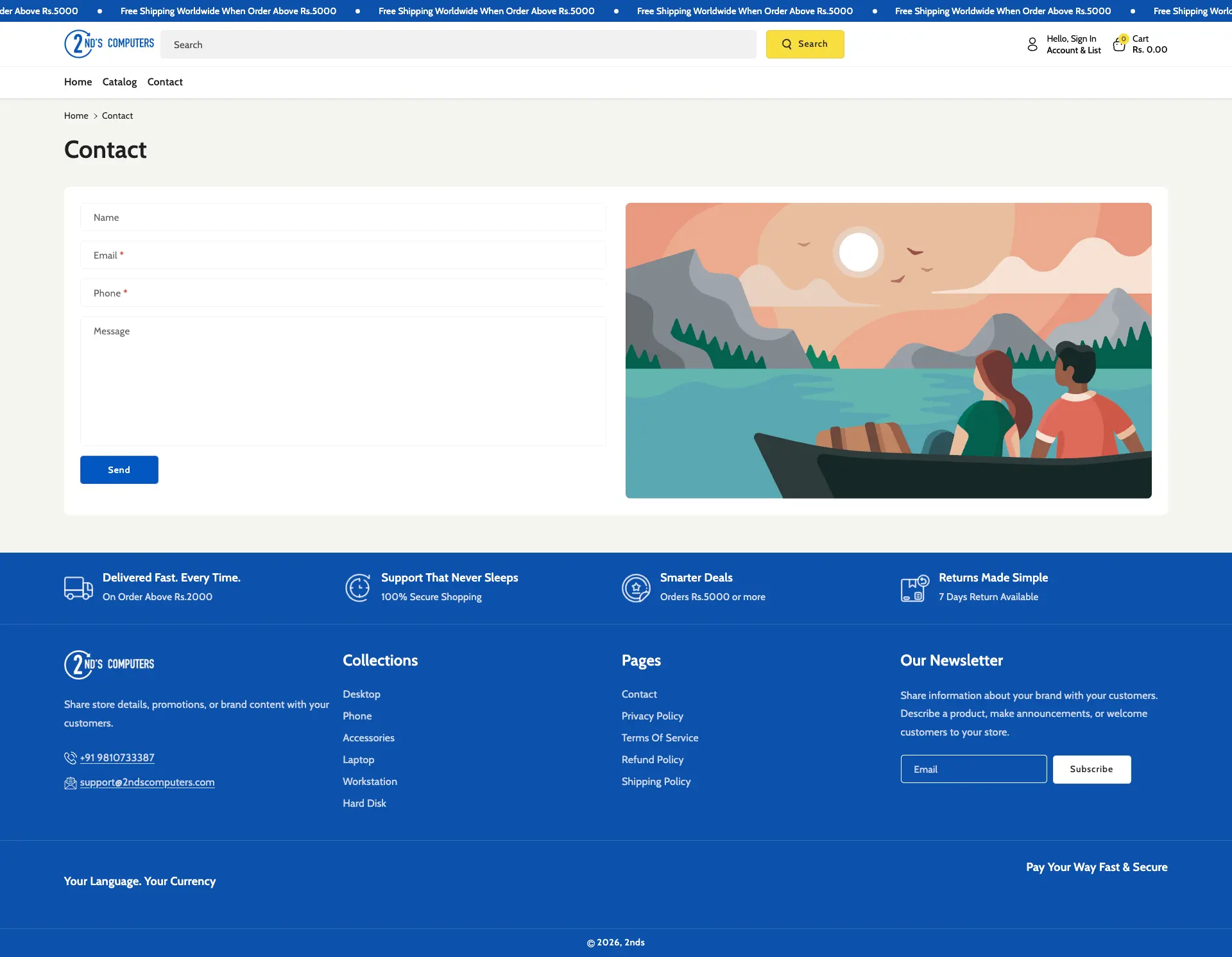Open the Refund Policy link

(x=653, y=759)
